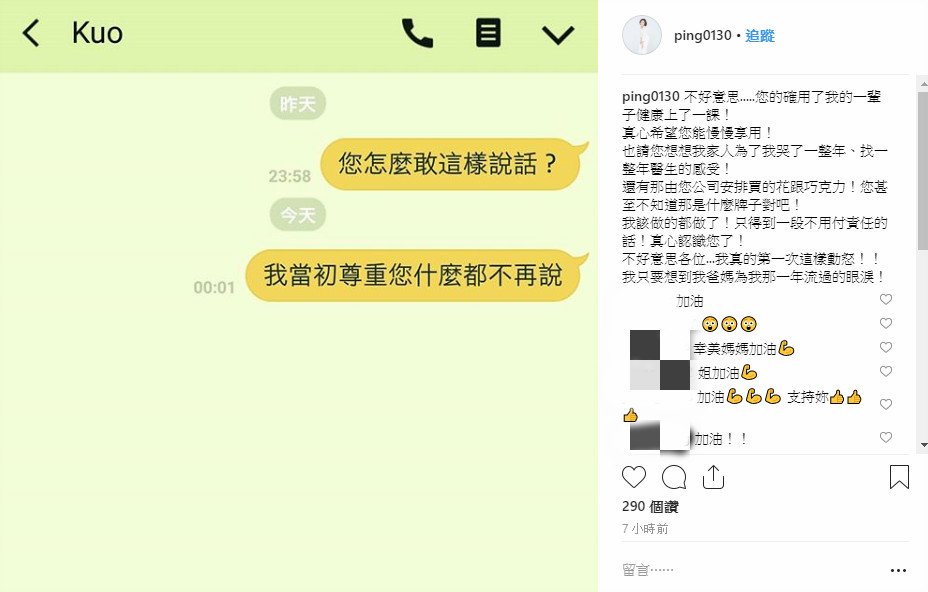
Task: Like the 姐加油 comment
Action: click(x=886, y=371)
